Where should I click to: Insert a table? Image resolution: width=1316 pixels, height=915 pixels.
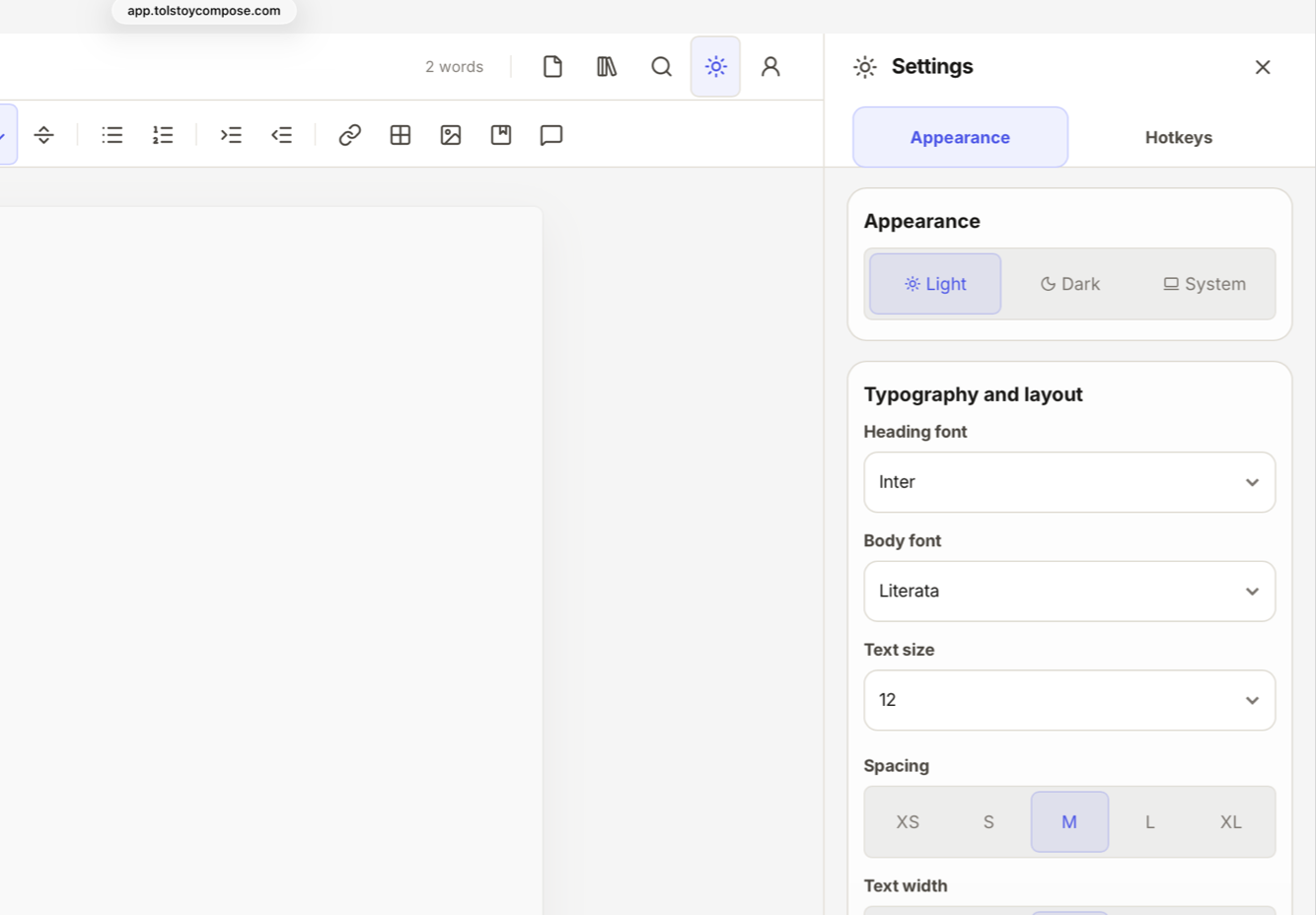(400, 135)
